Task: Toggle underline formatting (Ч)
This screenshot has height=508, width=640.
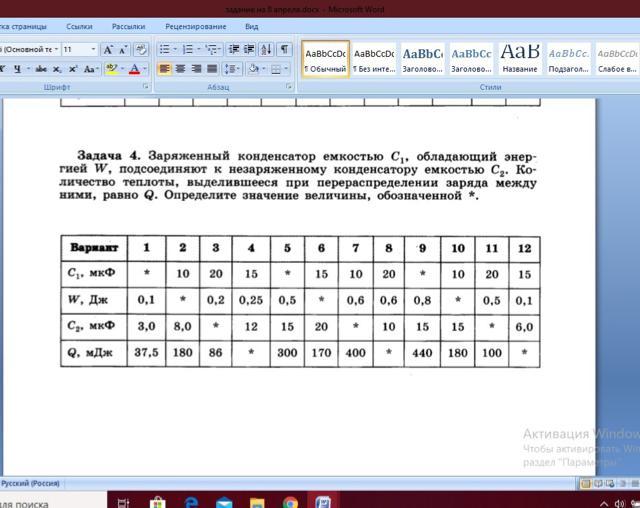Action: (x=18, y=69)
